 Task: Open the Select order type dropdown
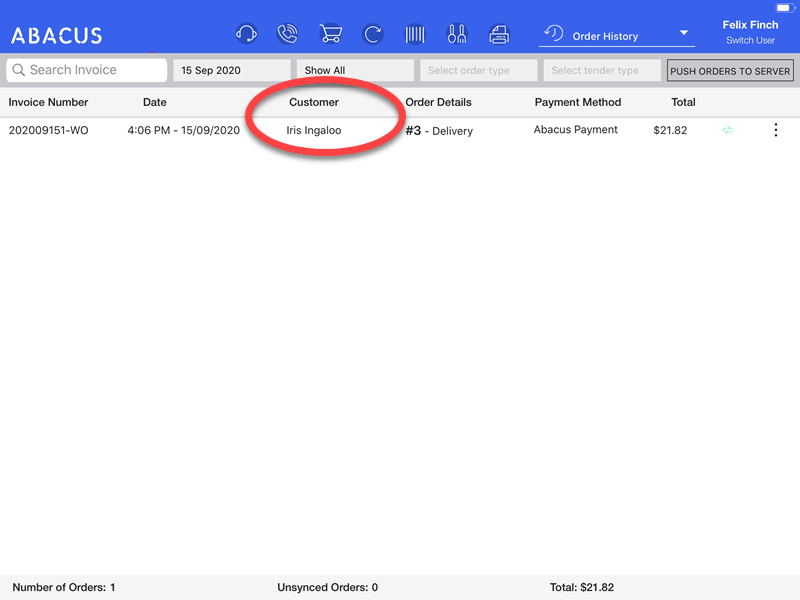tap(478, 71)
